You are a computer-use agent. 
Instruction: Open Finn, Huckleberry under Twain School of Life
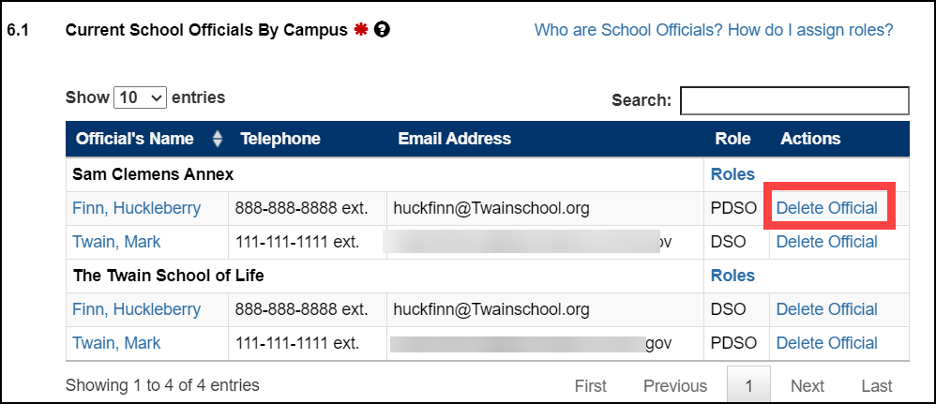(x=137, y=309)
